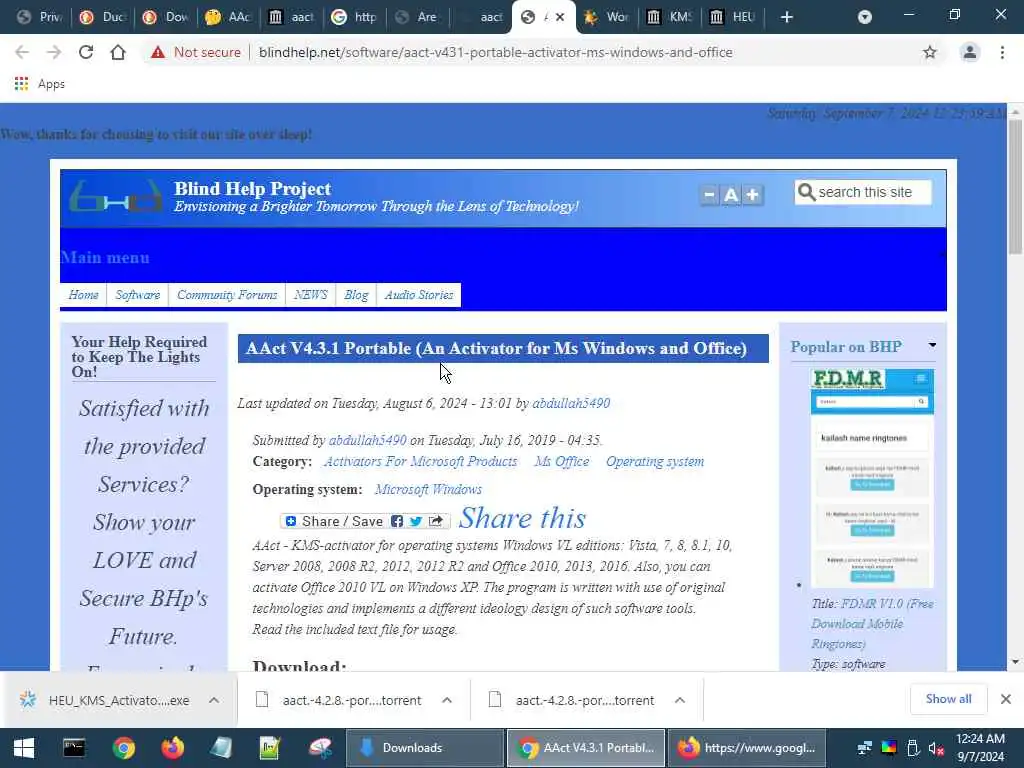1024x768 pixels.
Task: Click the Main menu heading
Action: click(x=105, y=257)
